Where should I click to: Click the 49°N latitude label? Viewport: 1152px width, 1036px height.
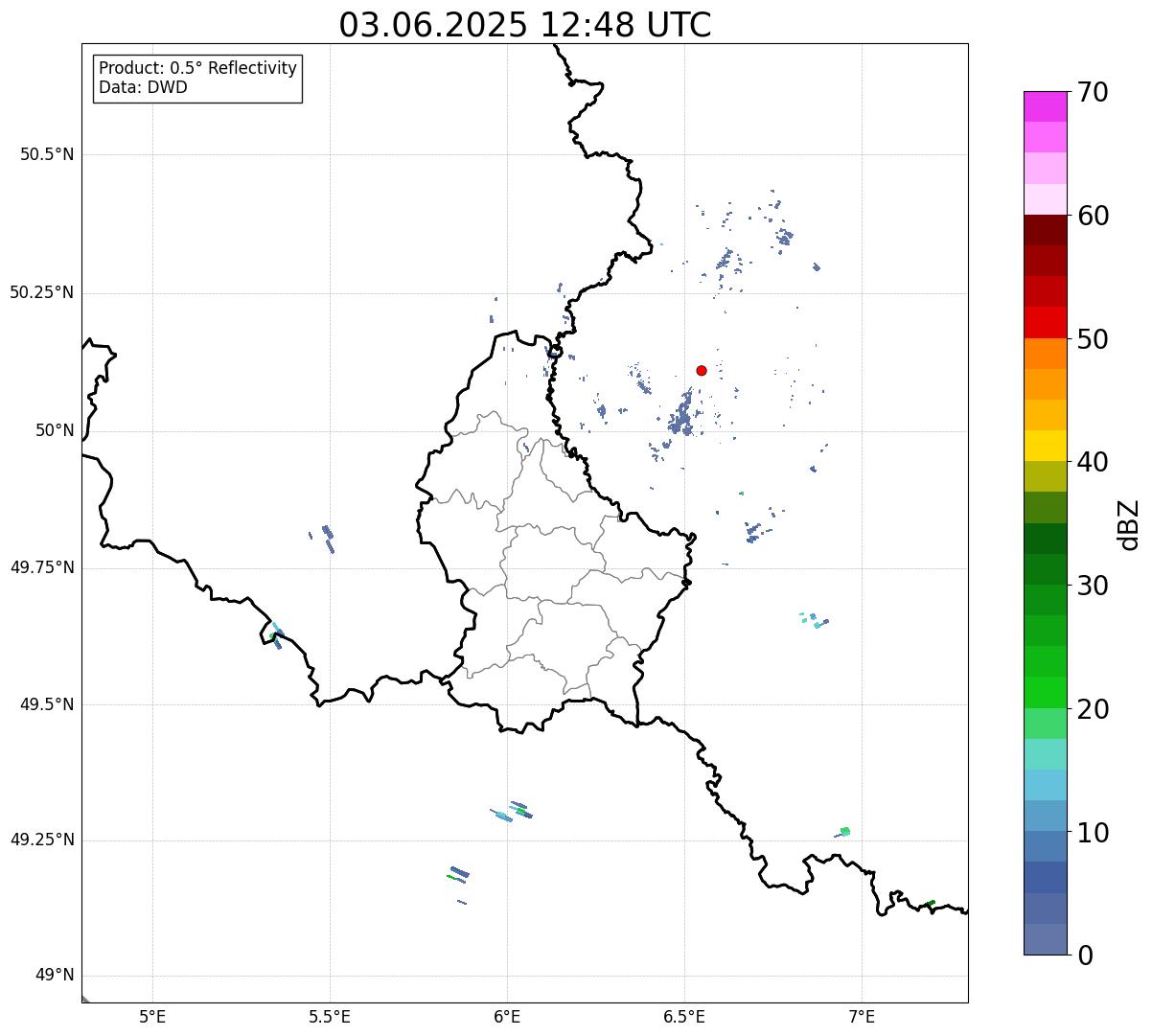[55, 975]
